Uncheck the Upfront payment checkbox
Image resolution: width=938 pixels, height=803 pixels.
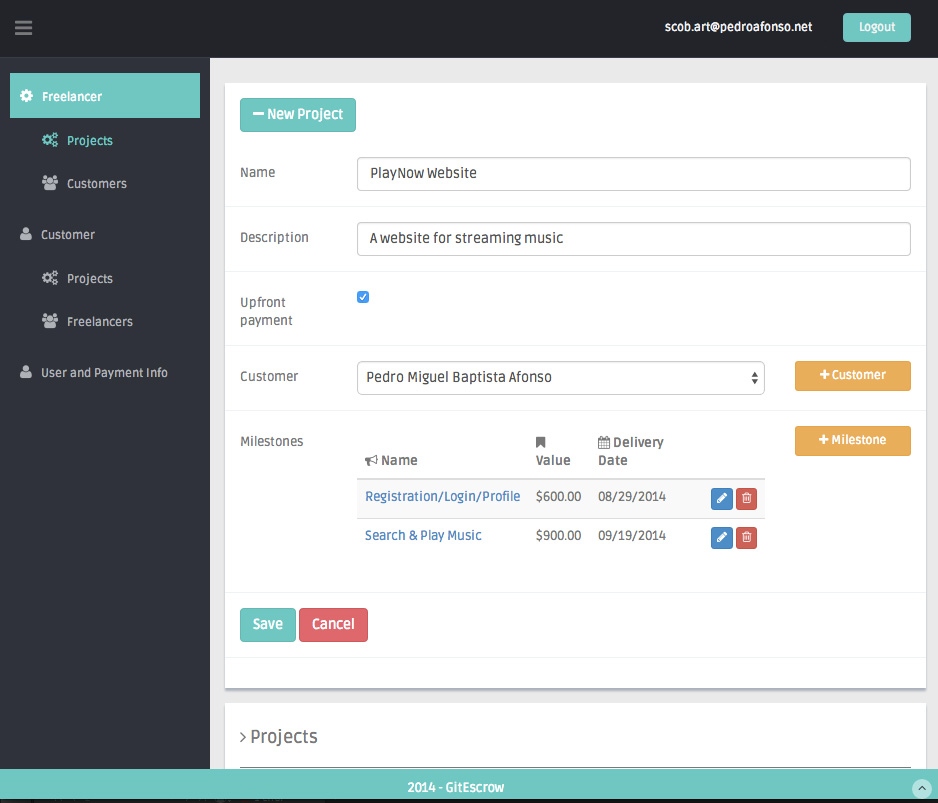363,297
